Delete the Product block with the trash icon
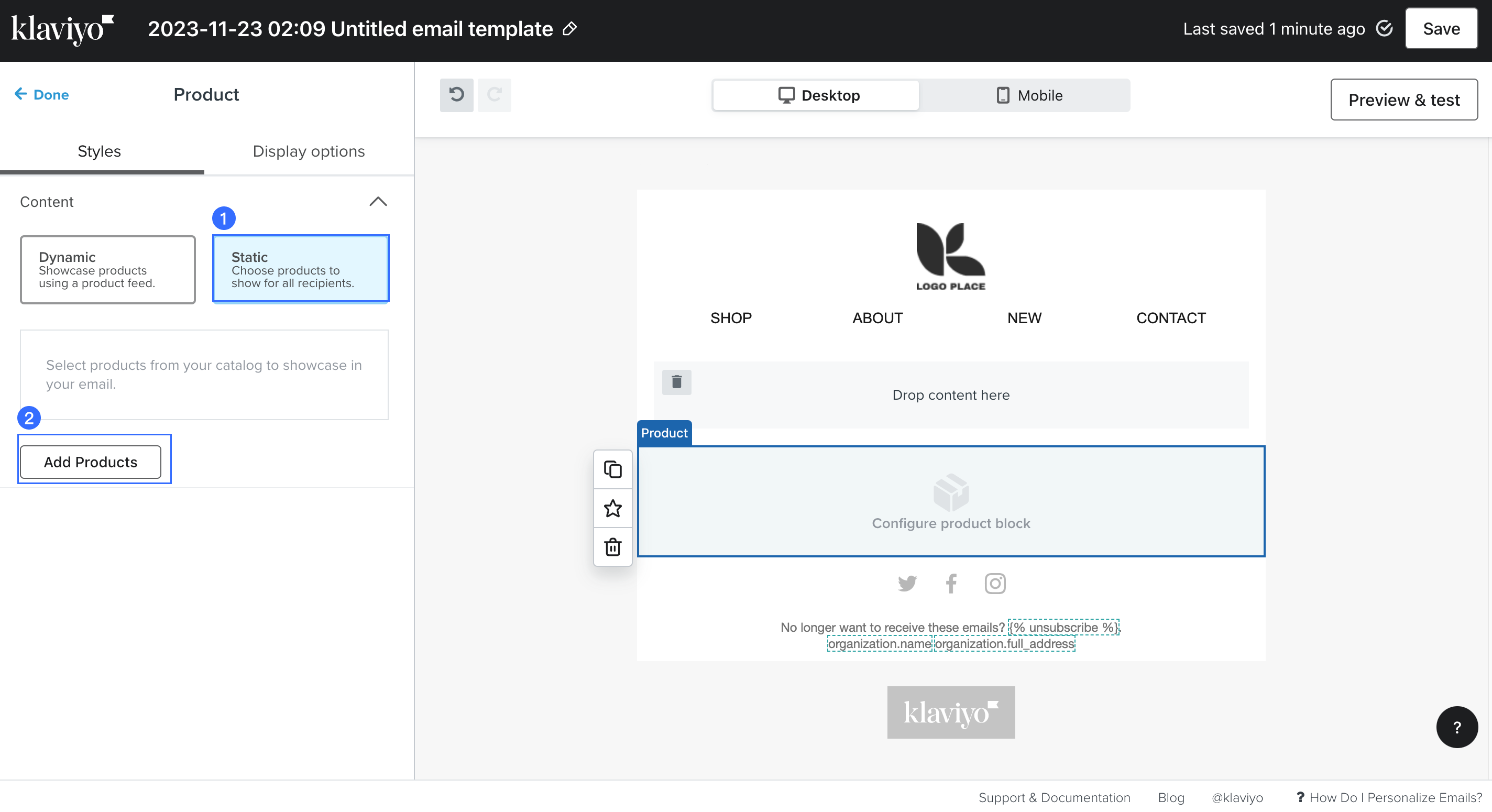 (612, 547)
